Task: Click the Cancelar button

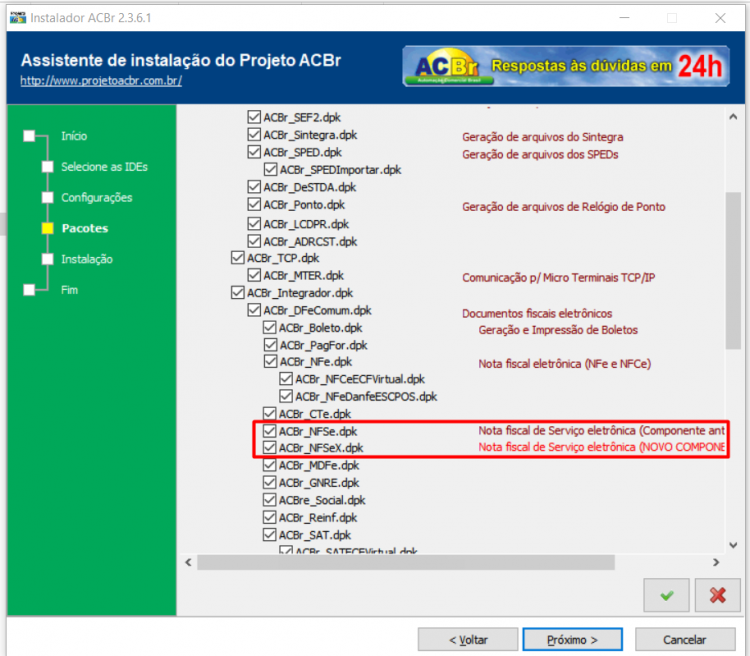Action: [x=685, y=640]
